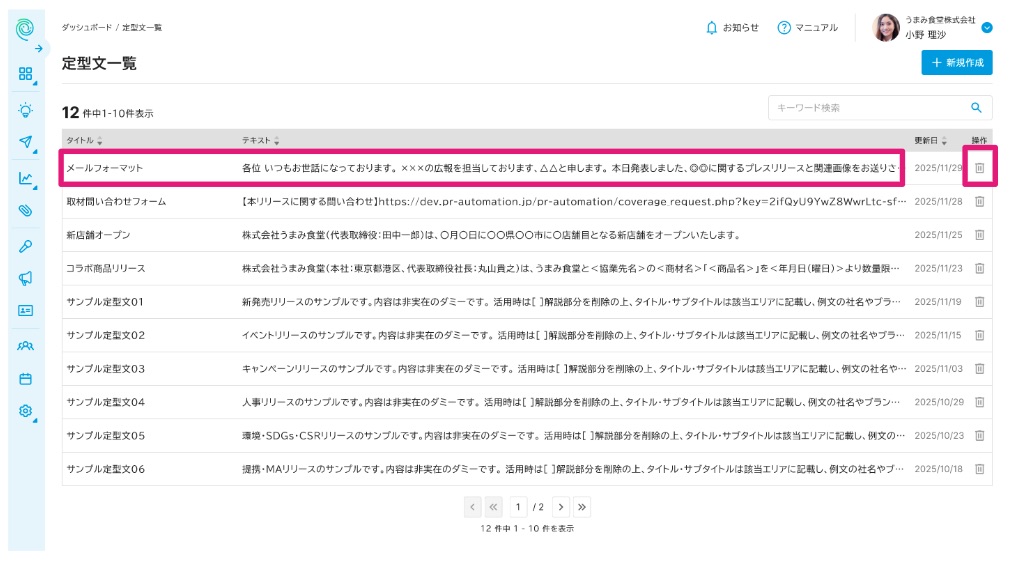Jump to the last page of templates

click(582, 507)
